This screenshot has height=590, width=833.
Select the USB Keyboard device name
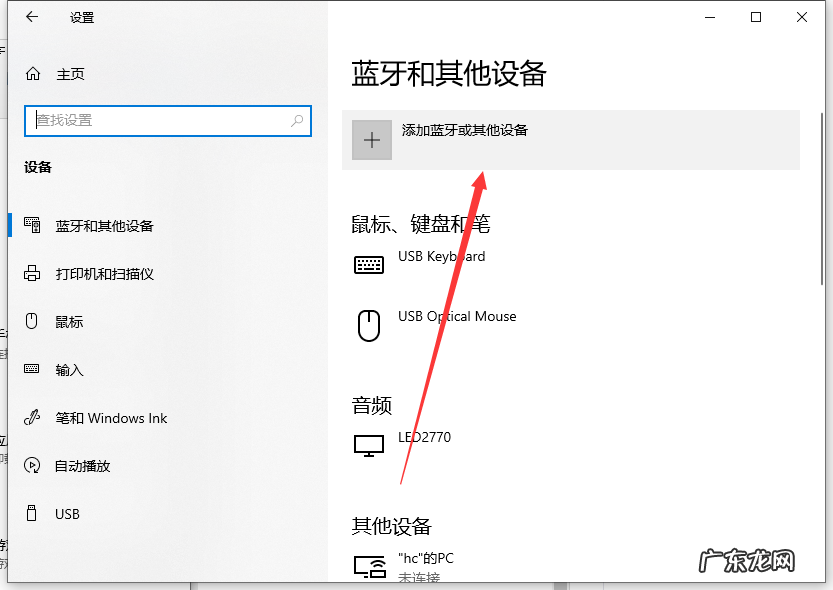(441, 256)
